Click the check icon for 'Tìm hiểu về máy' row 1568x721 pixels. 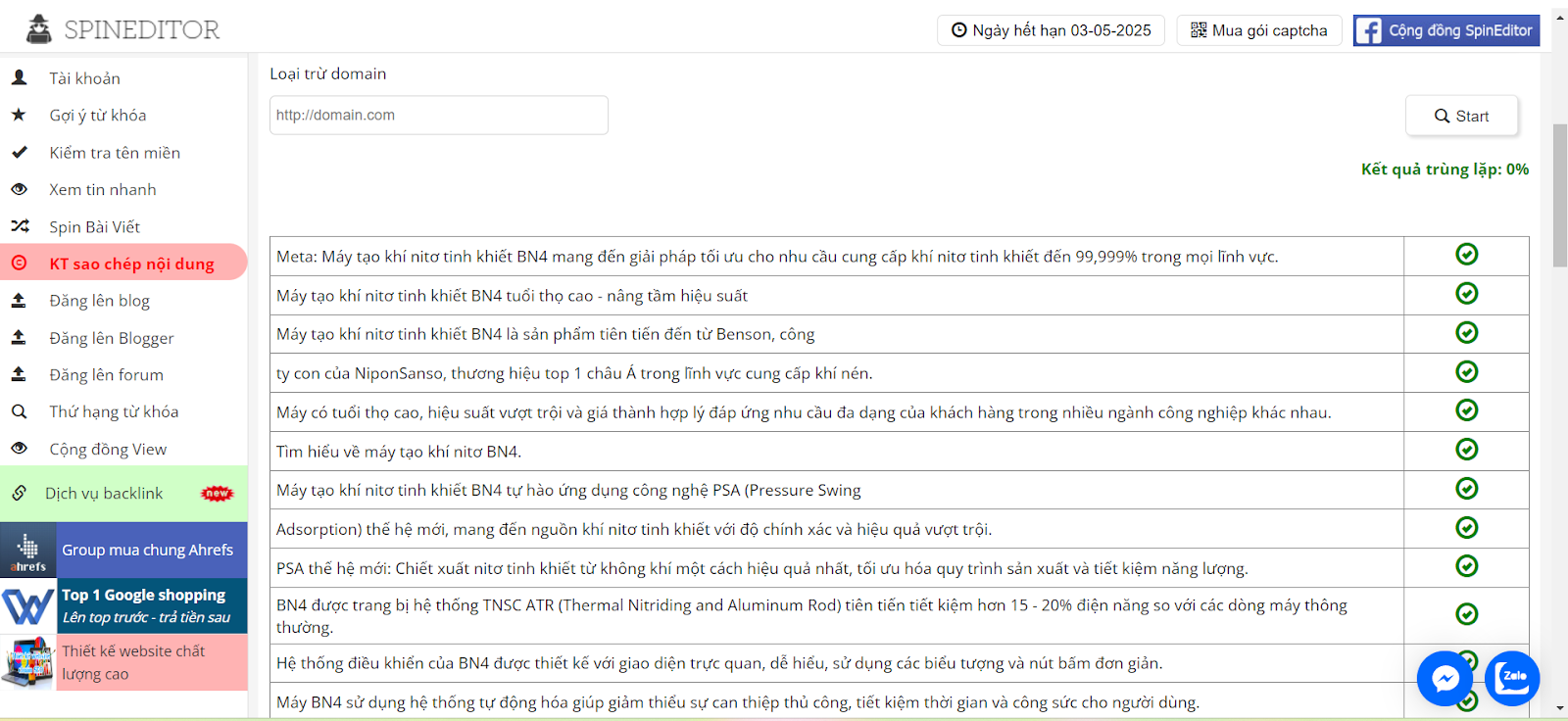point(1466,450)
